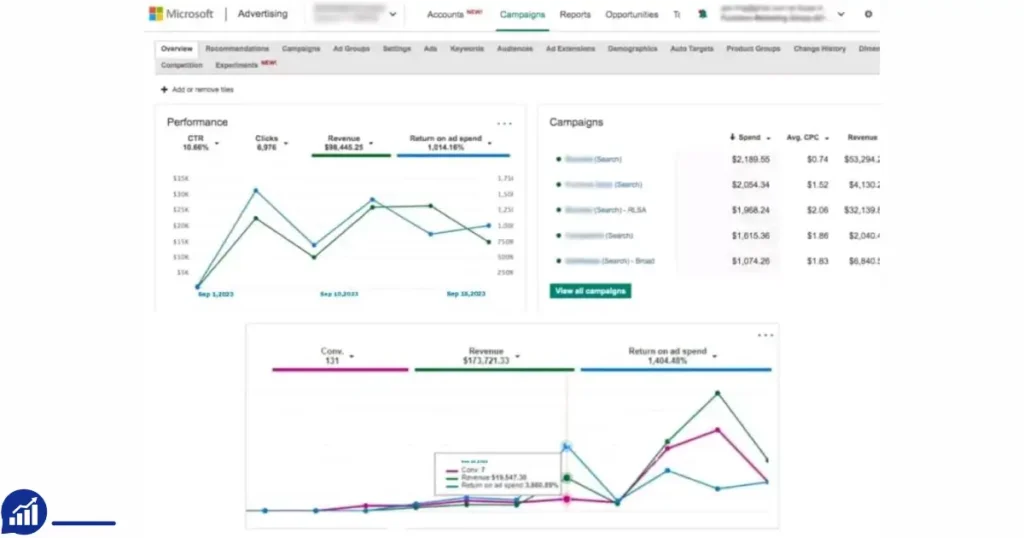
Task: Open the Avg. CPC column dropdown
Action: (x=827, y=138)
